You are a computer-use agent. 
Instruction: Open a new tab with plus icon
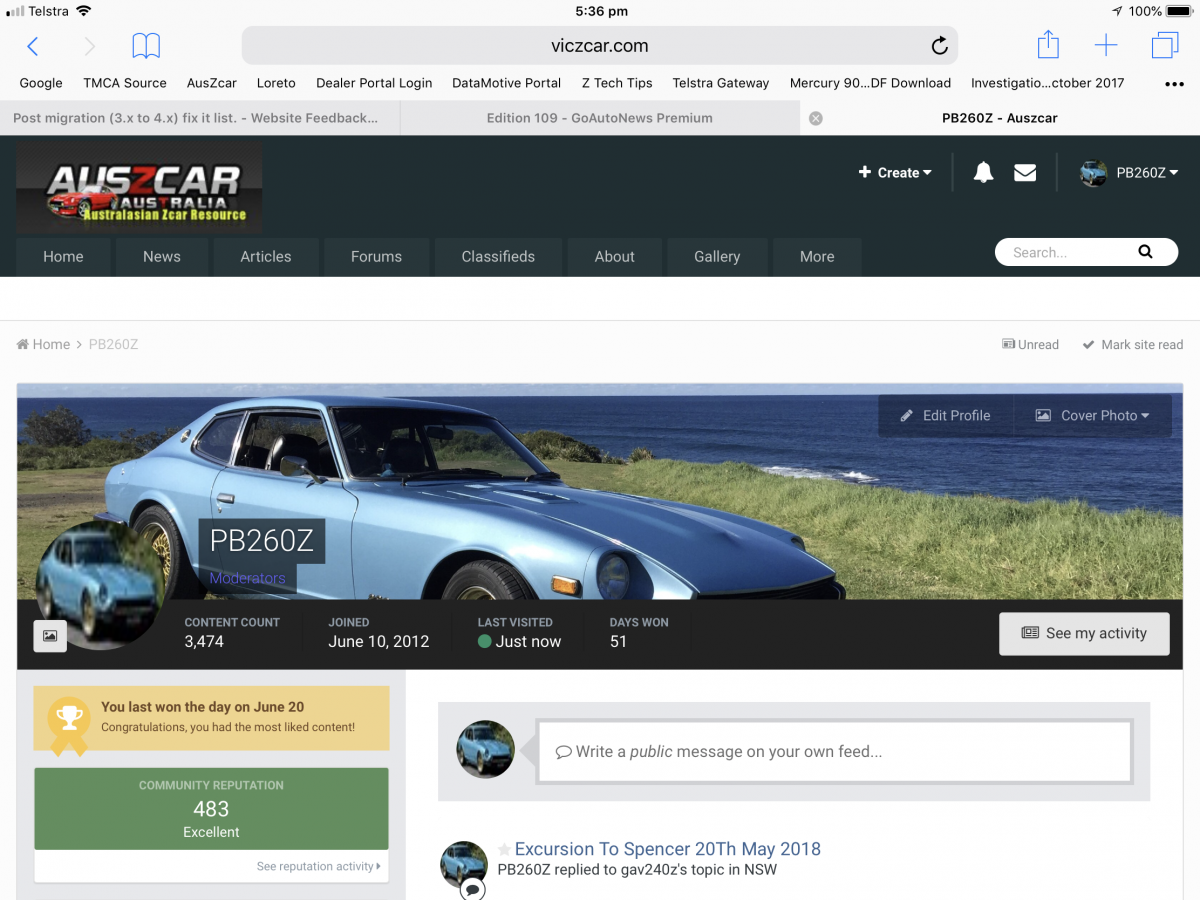[x=1106, y=46]
